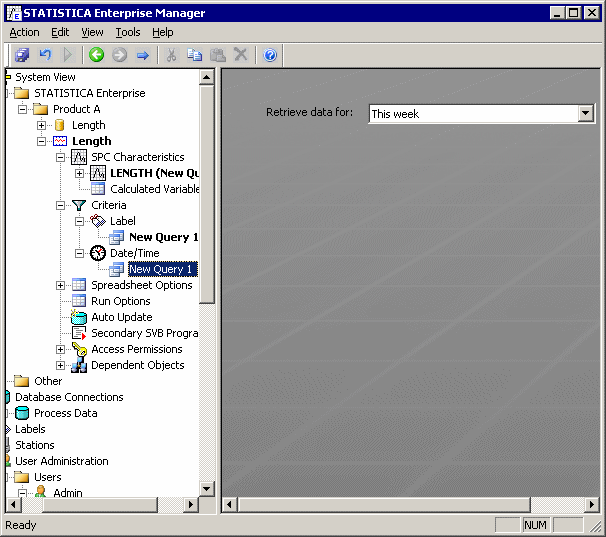
Task: Click the Copy toolbar icon
Action: (194, 55)
